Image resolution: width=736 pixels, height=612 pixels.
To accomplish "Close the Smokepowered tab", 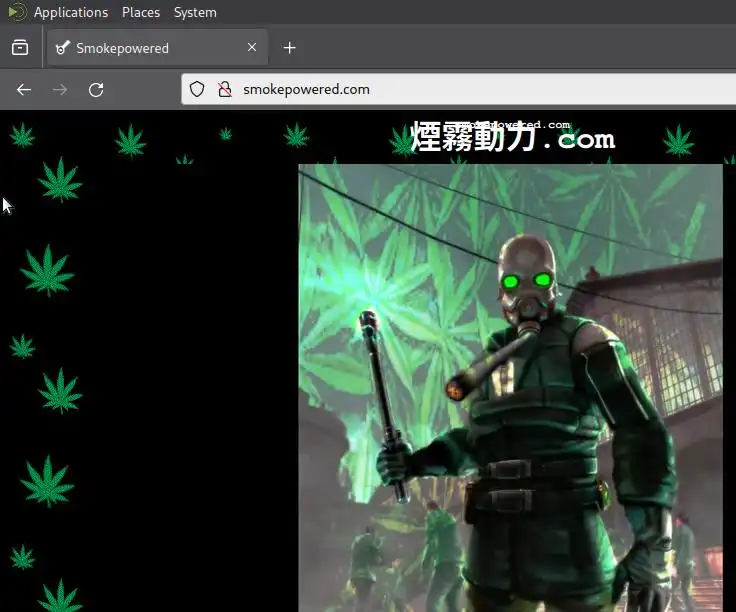I will pyautogui.click(x=252, y=47).
